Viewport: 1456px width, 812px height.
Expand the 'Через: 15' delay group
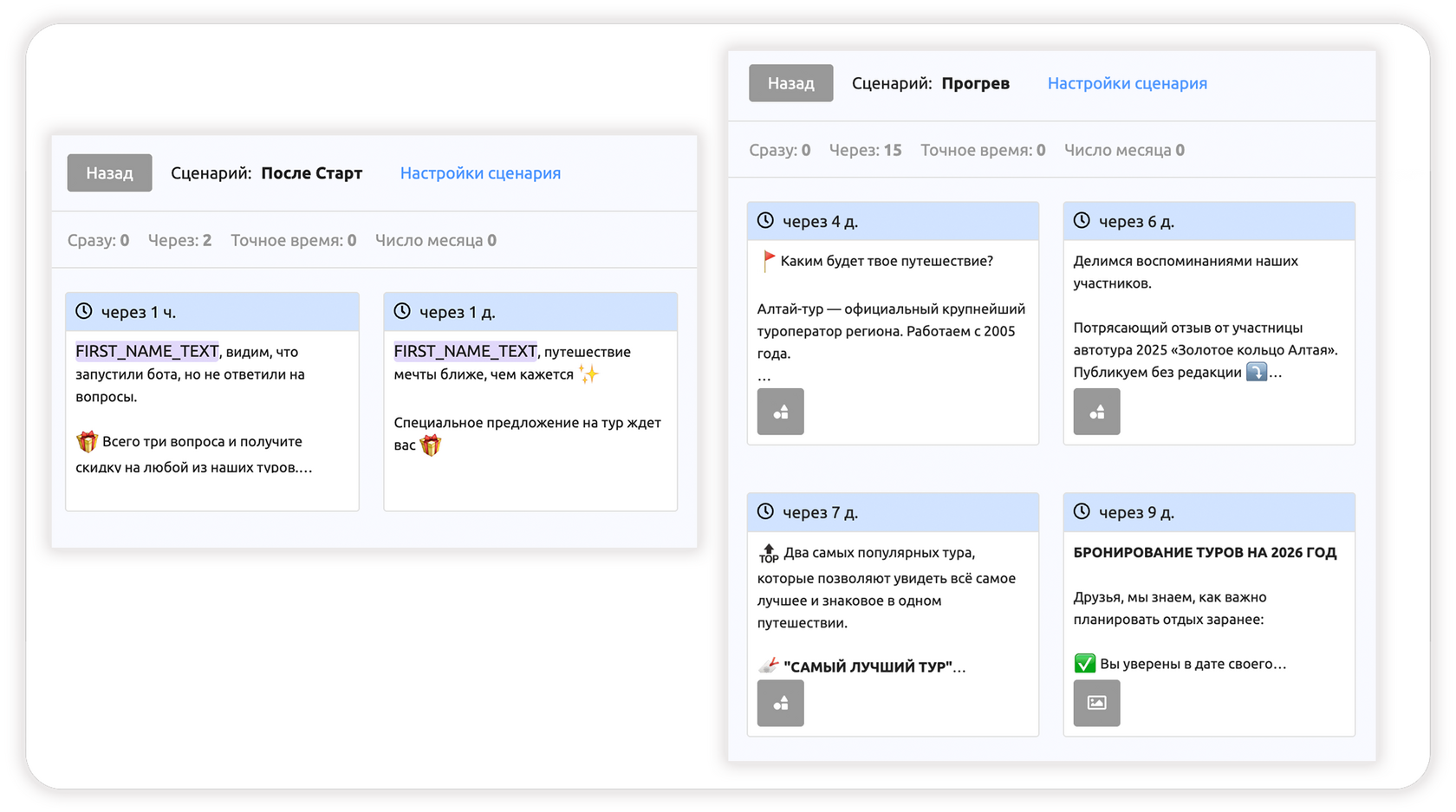pyautogui.click(x=865, y=149)
